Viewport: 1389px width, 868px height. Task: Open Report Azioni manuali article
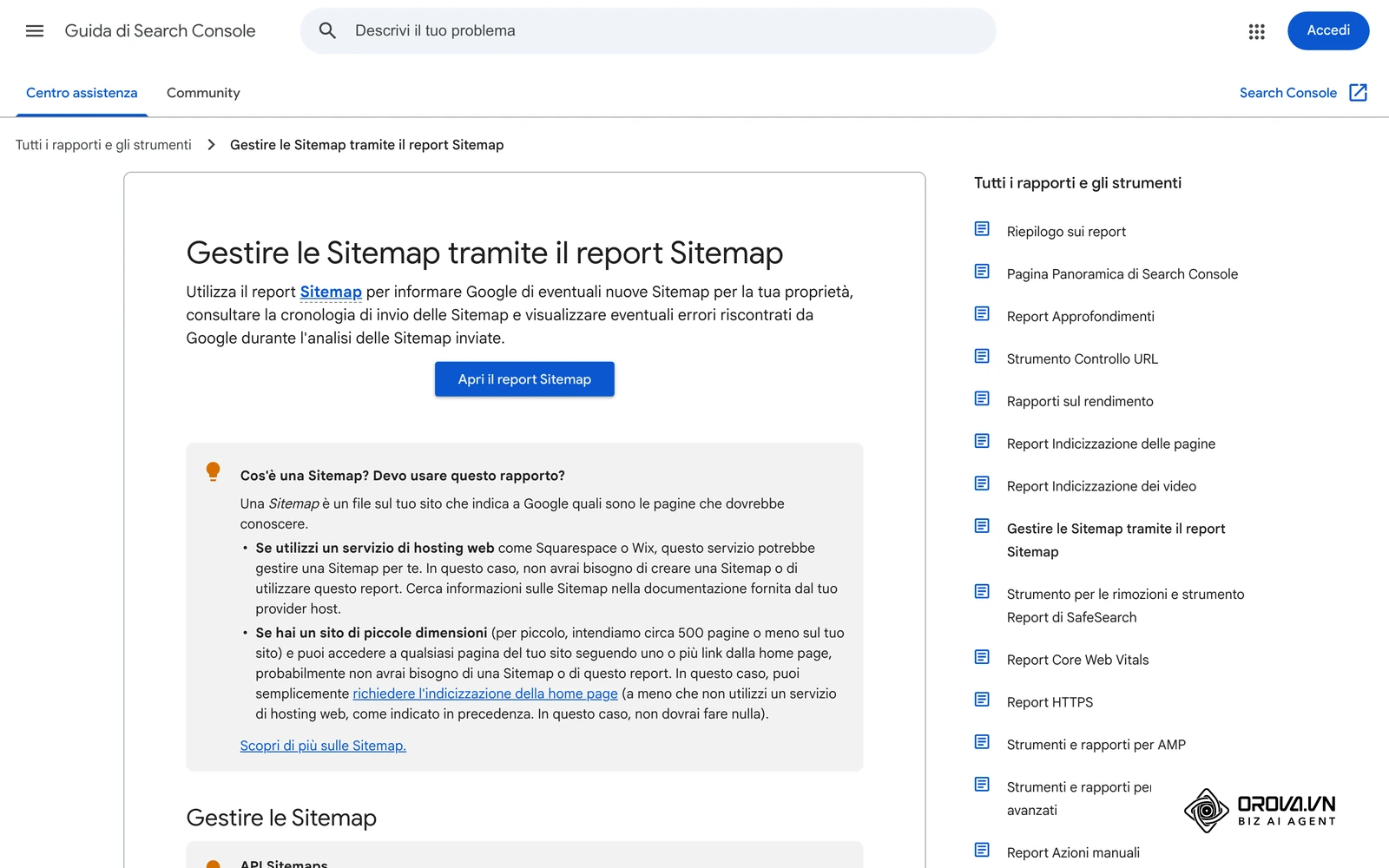pyautogui.click(x=1073, y=853)
